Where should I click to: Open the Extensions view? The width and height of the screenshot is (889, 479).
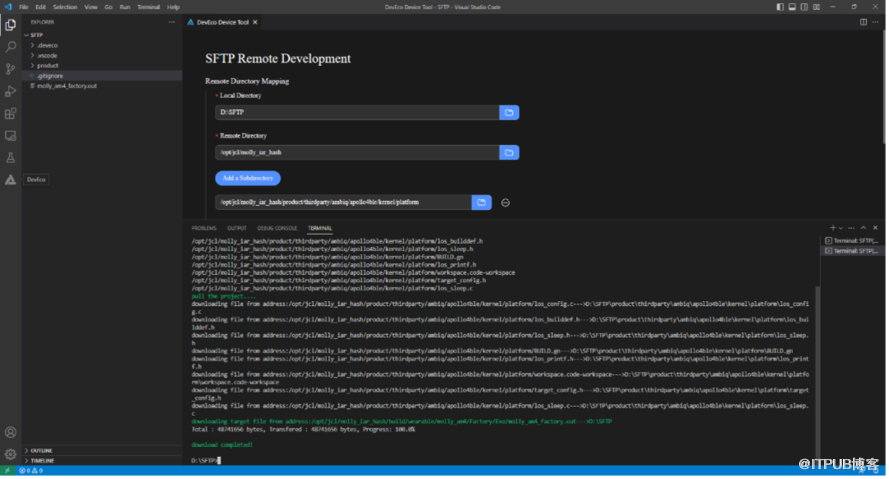coord(10,114)
